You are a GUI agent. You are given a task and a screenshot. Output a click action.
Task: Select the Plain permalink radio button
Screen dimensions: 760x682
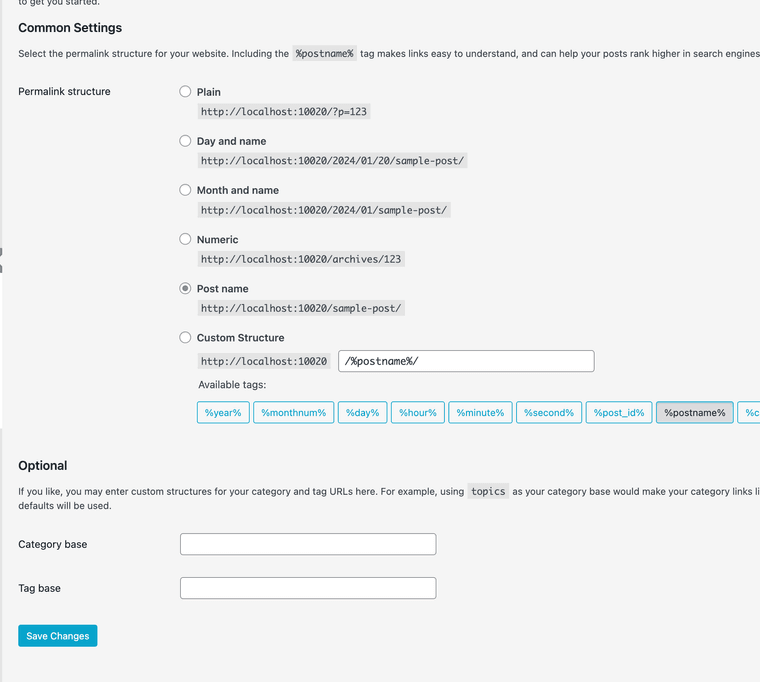pos(185,92)
